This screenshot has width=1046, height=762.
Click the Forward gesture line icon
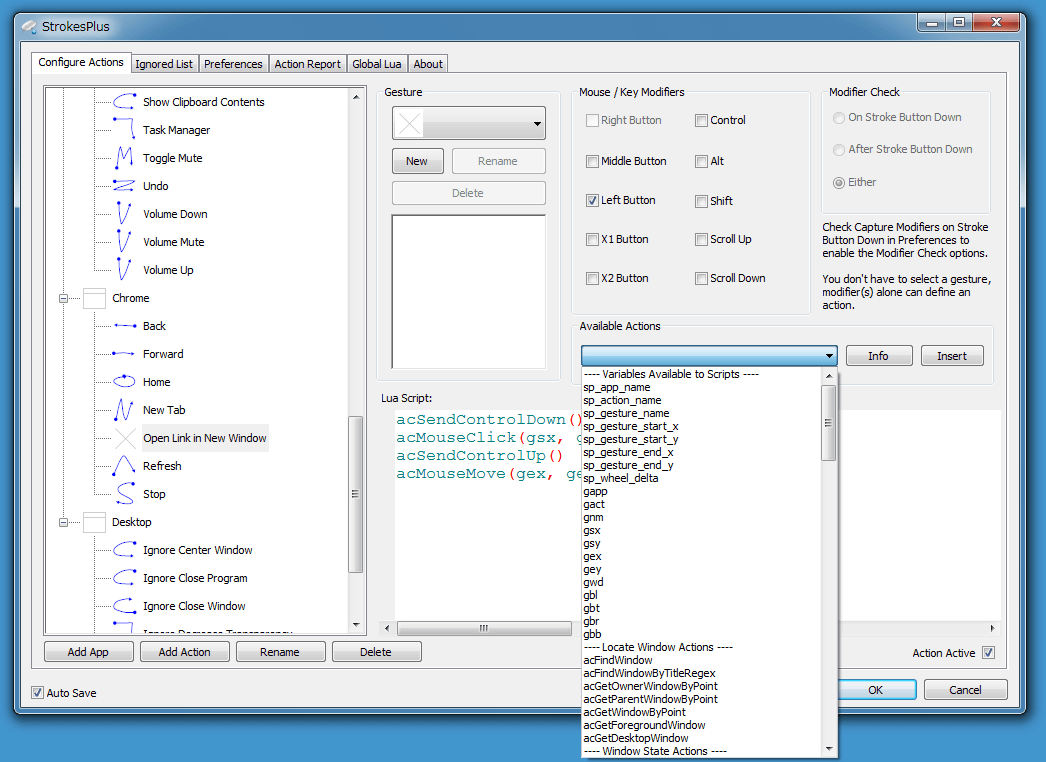[x=125, y=354]
